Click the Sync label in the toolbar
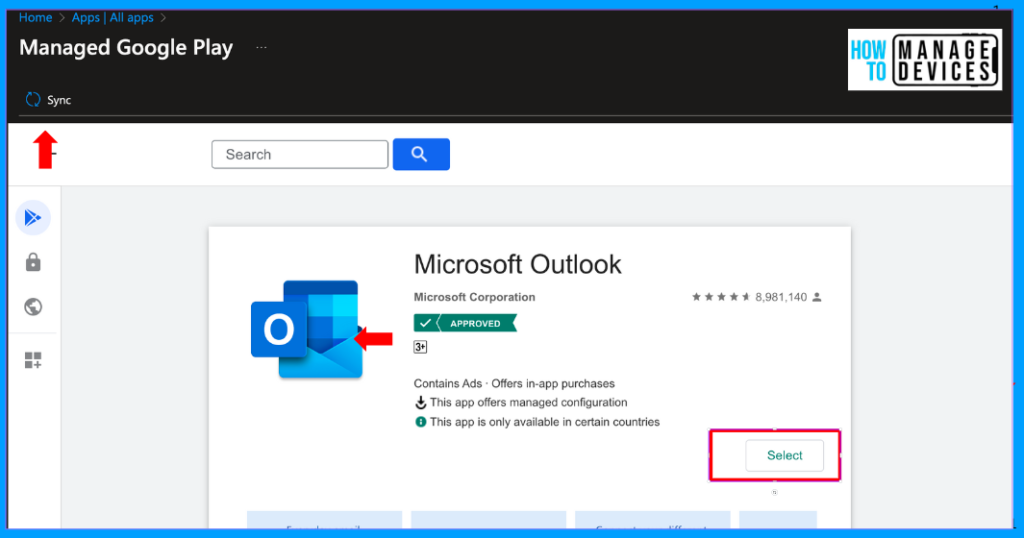Image resolution: width=1024 pixels, height=538 pixels. pos(59,100)
